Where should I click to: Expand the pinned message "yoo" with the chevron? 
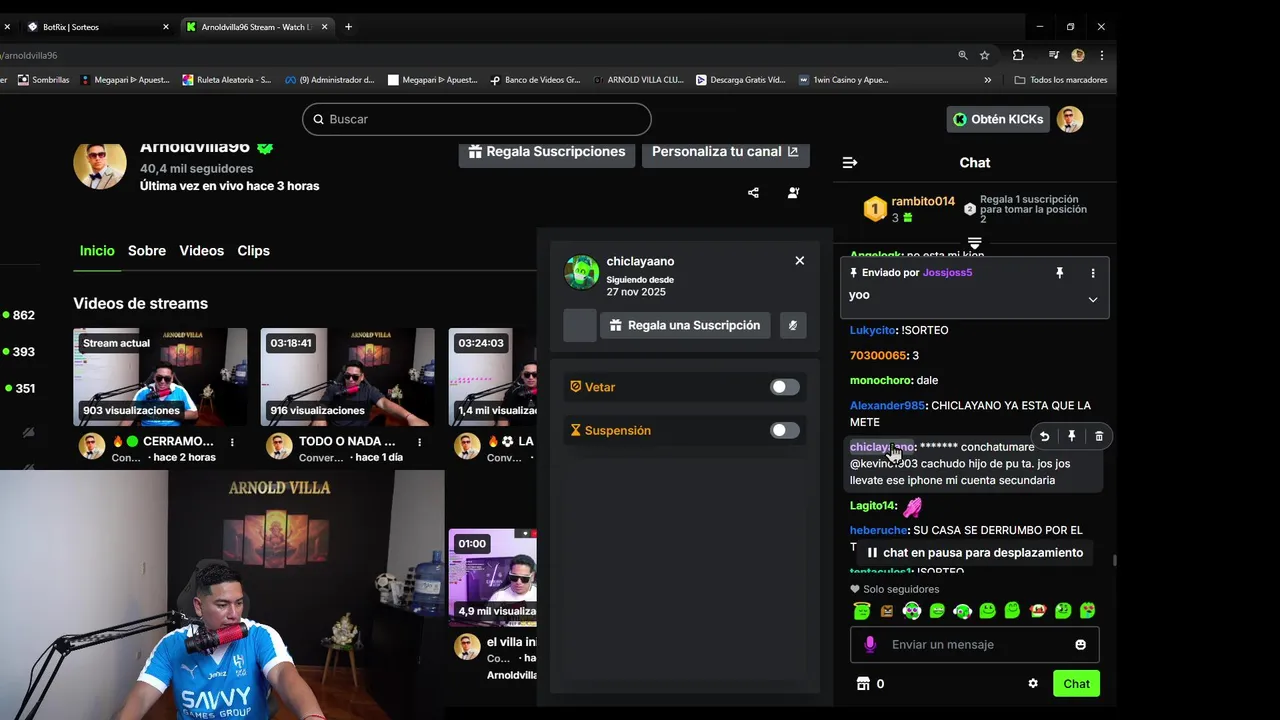(x=1093, y=299)
